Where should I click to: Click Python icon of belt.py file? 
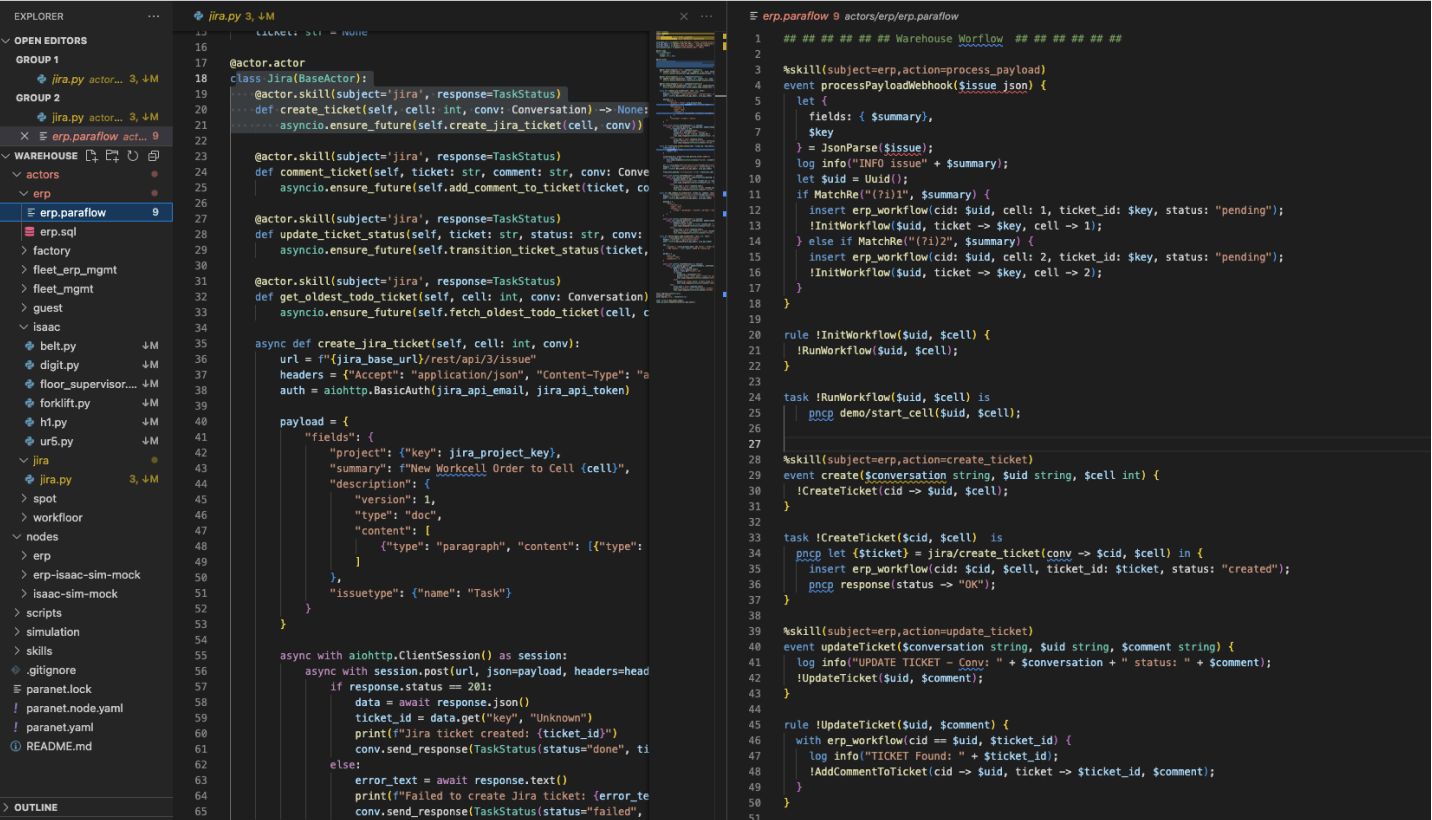click(30, 346)
